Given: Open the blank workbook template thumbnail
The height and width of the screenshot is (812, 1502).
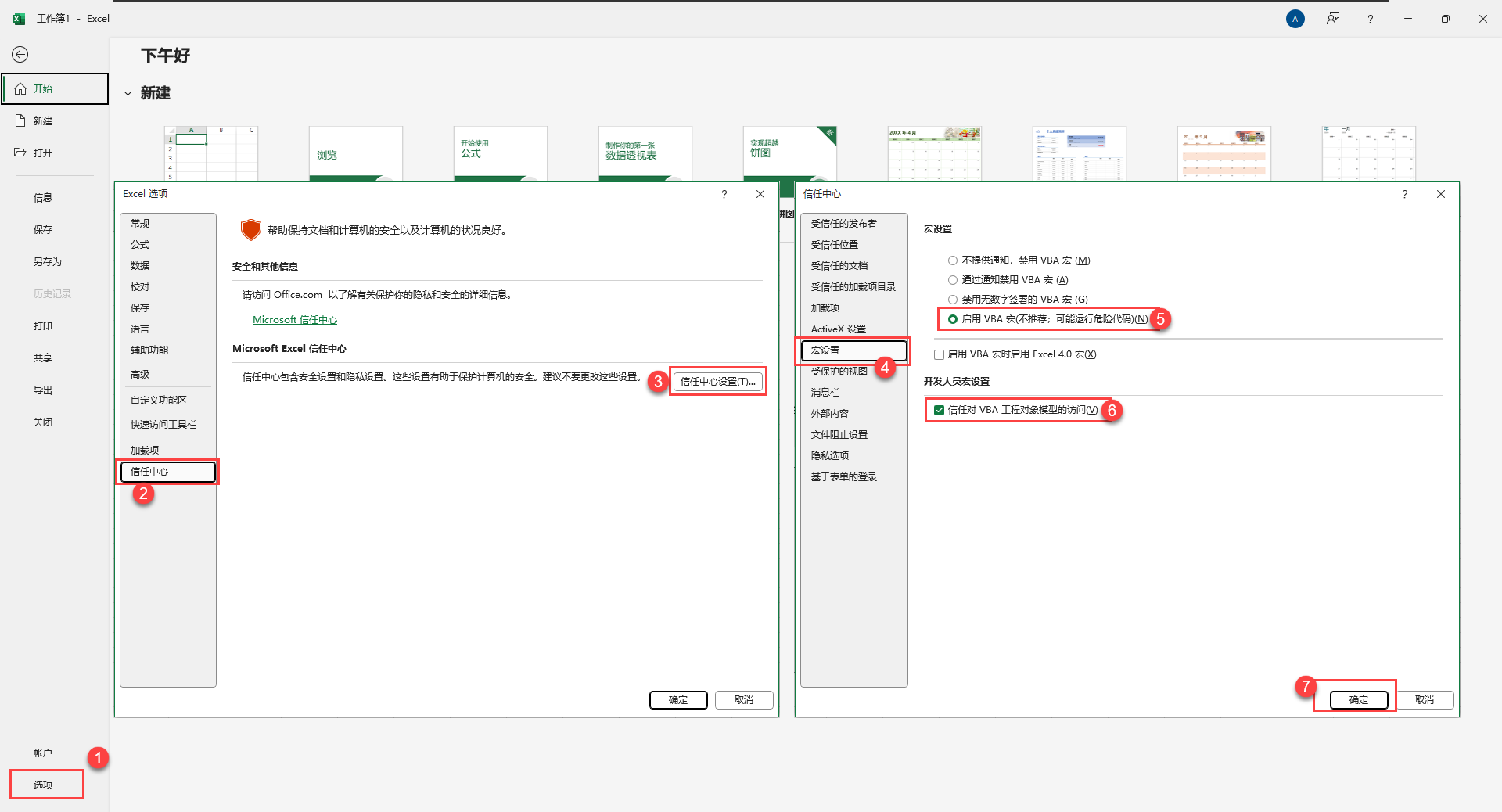Looking at the screenshot, I should click(x=211, y=153).
